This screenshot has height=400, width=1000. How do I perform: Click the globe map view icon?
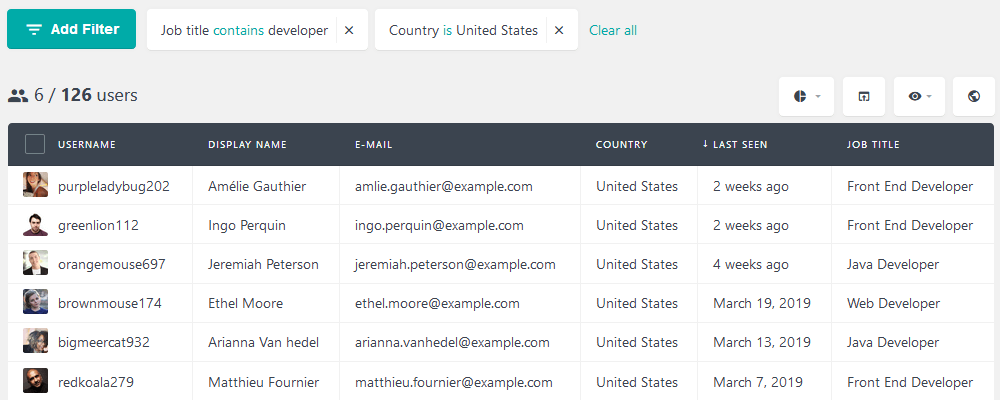point(973,96)
